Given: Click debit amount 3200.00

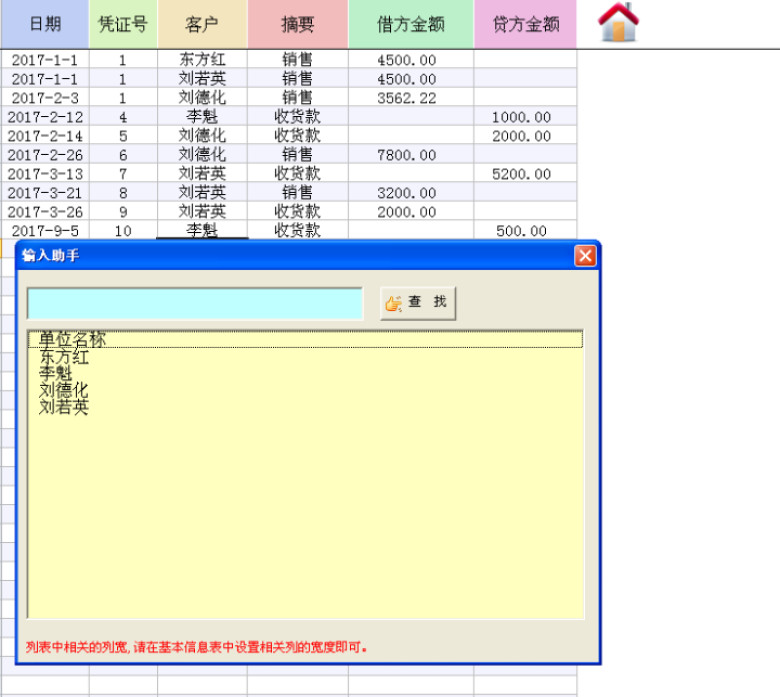Looking at the screenshot, I should (411, 193).
